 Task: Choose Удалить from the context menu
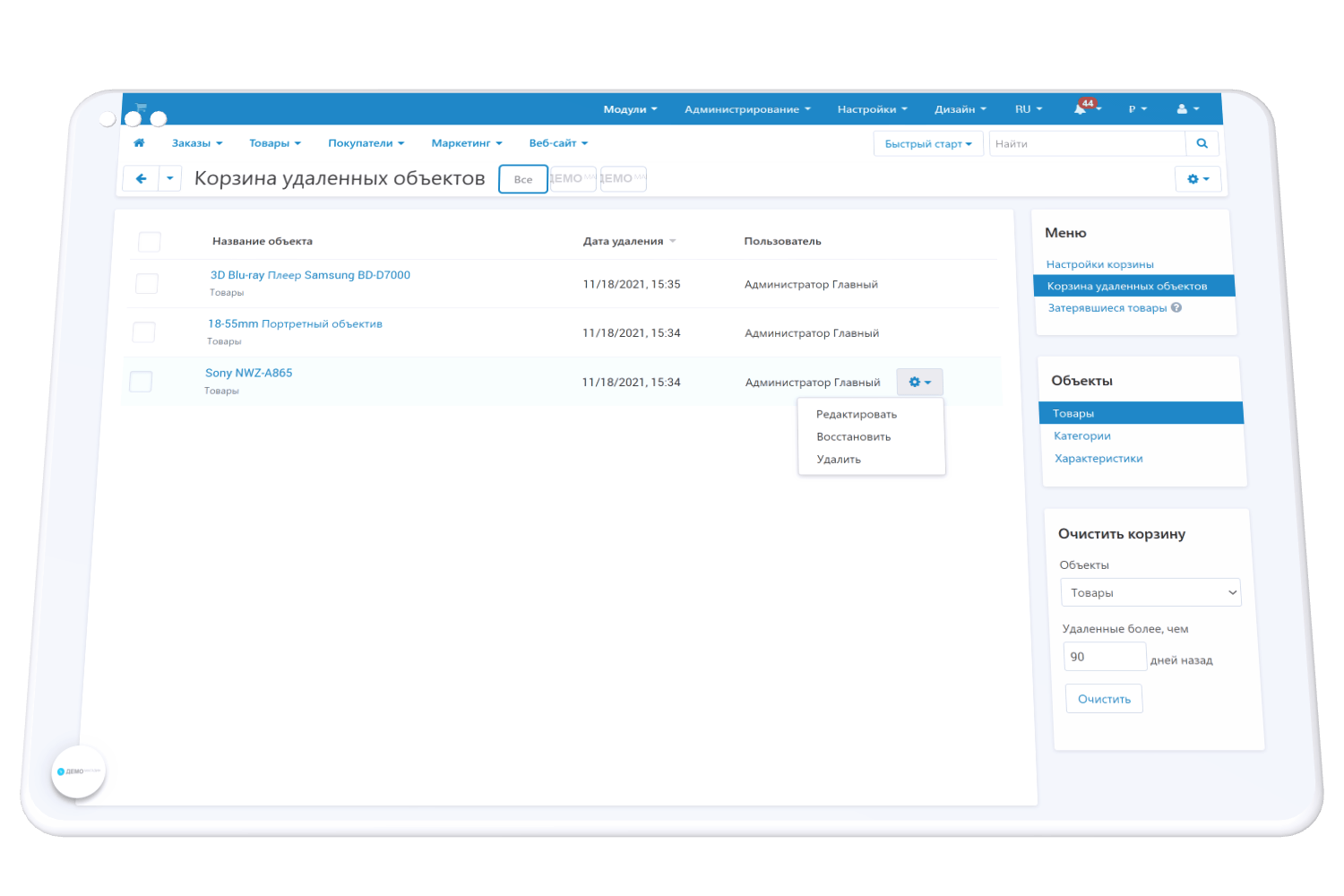pos(839,460)
